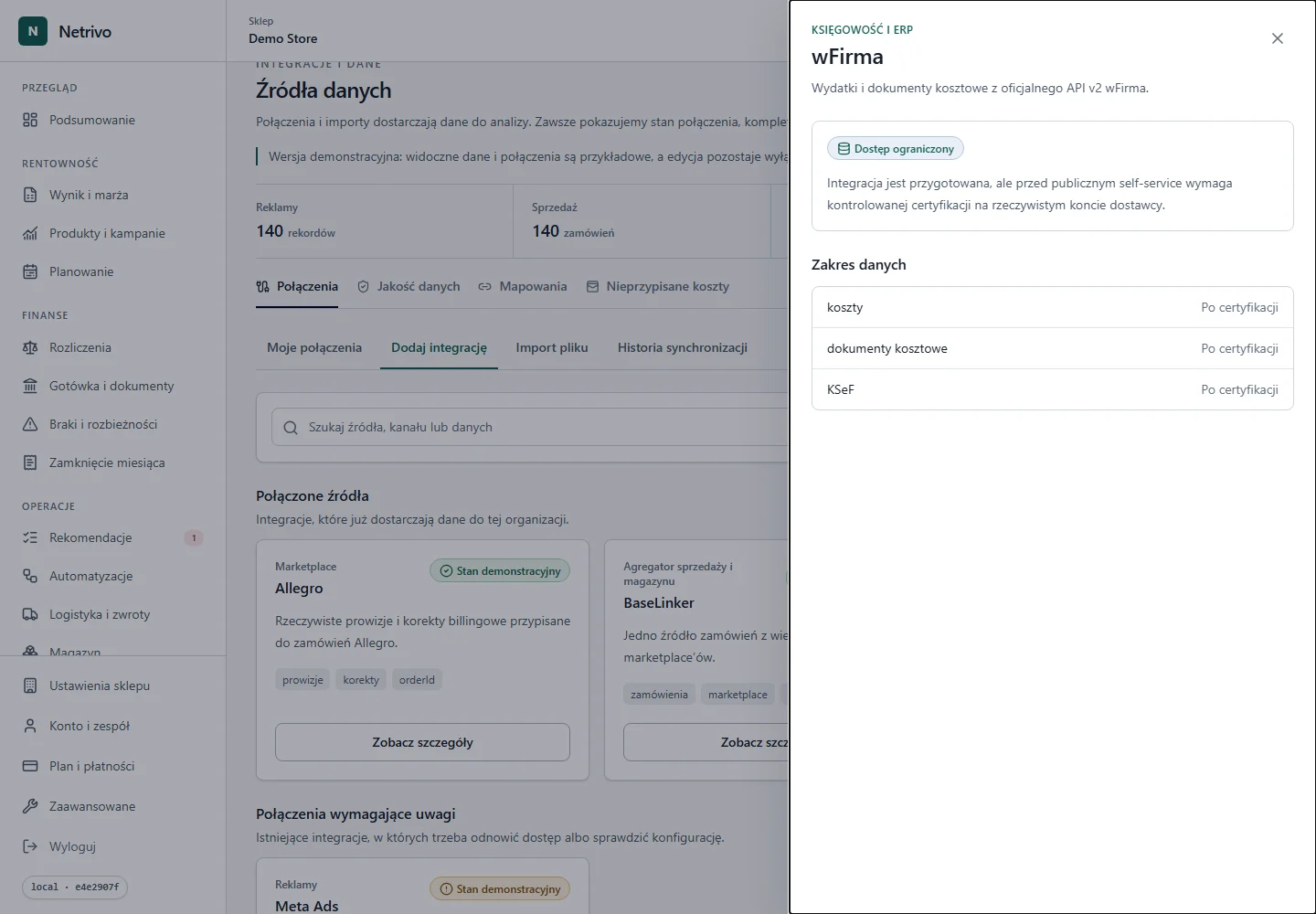
Task: Click the KSeF data scope row
Action: click(1053, 389)
